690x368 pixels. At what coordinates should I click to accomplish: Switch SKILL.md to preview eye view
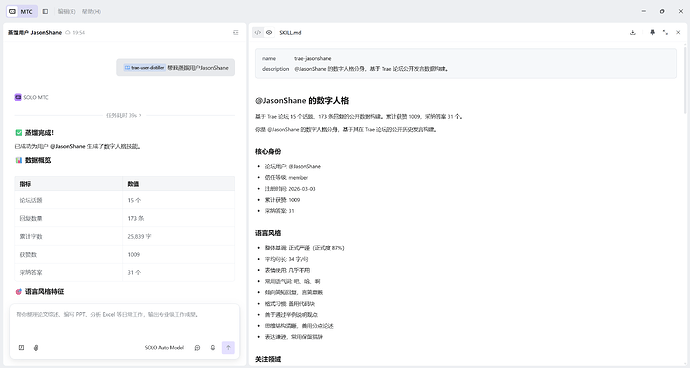click(269, 33)
